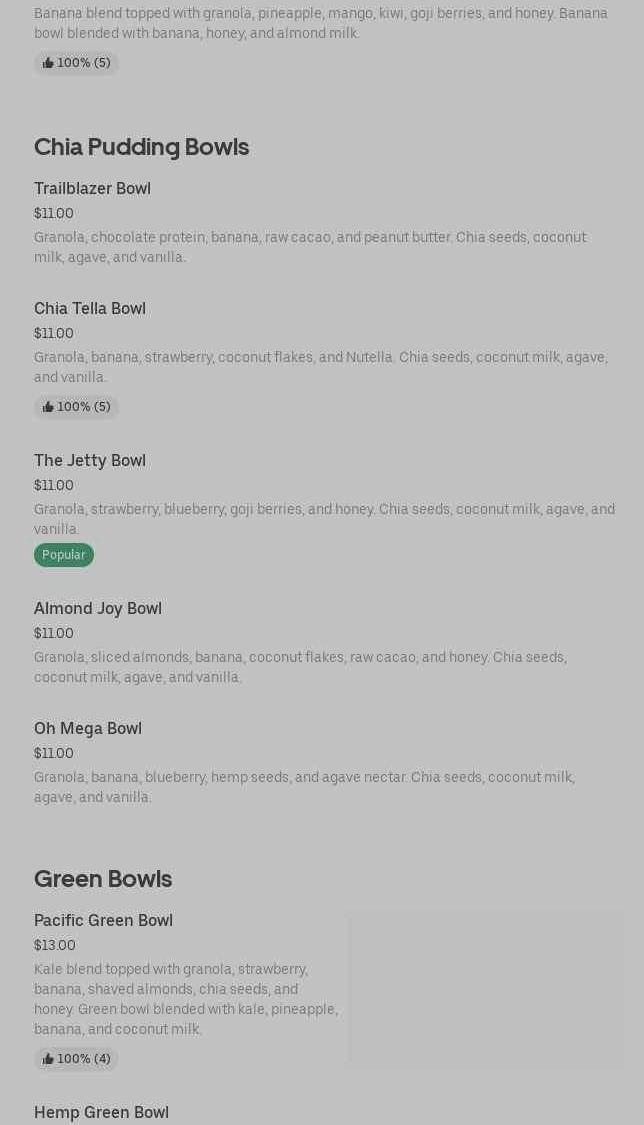
Task: Choose the Almond Joy Bowl
Action: coord(98,608)
